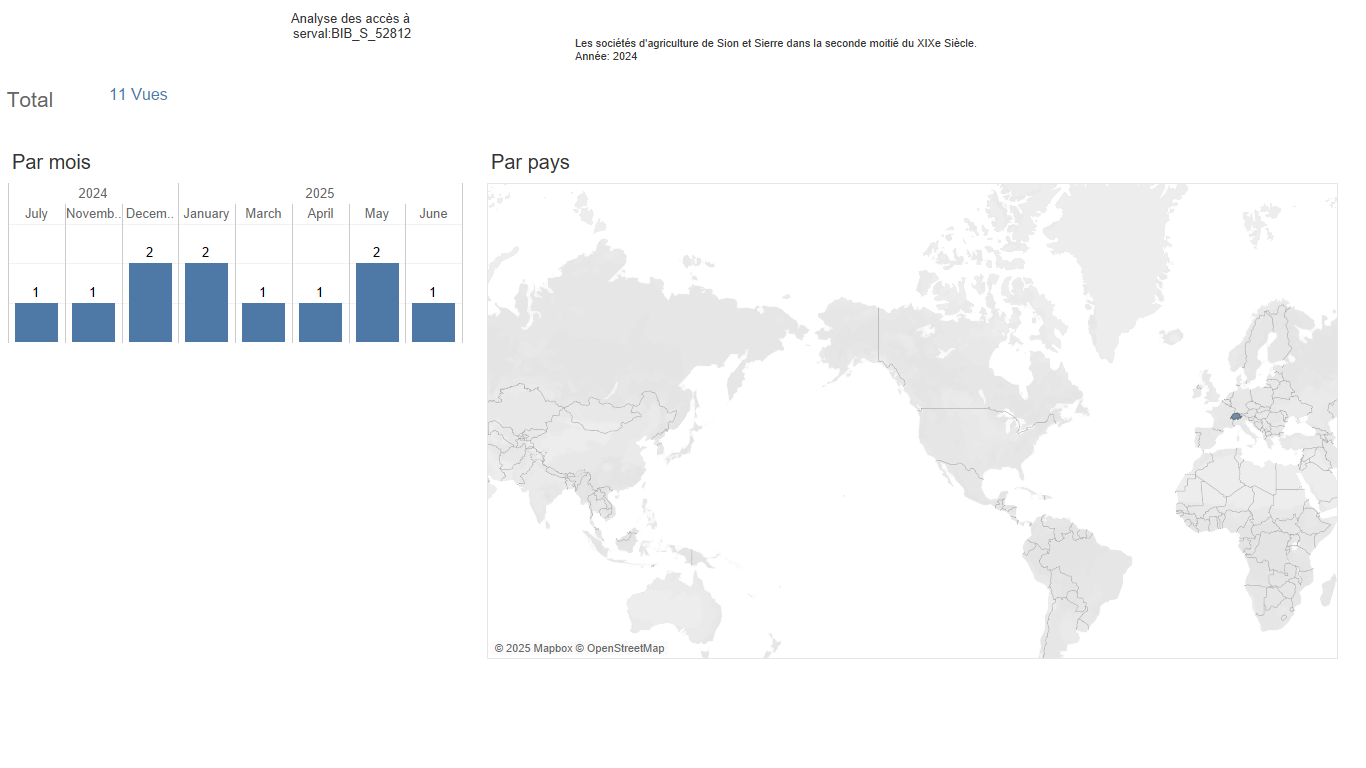Viewport: 1366px width, 768px height.
Task: Open the Mapbox attribution link
Action: pyautogui.click(x=533, y=648)
